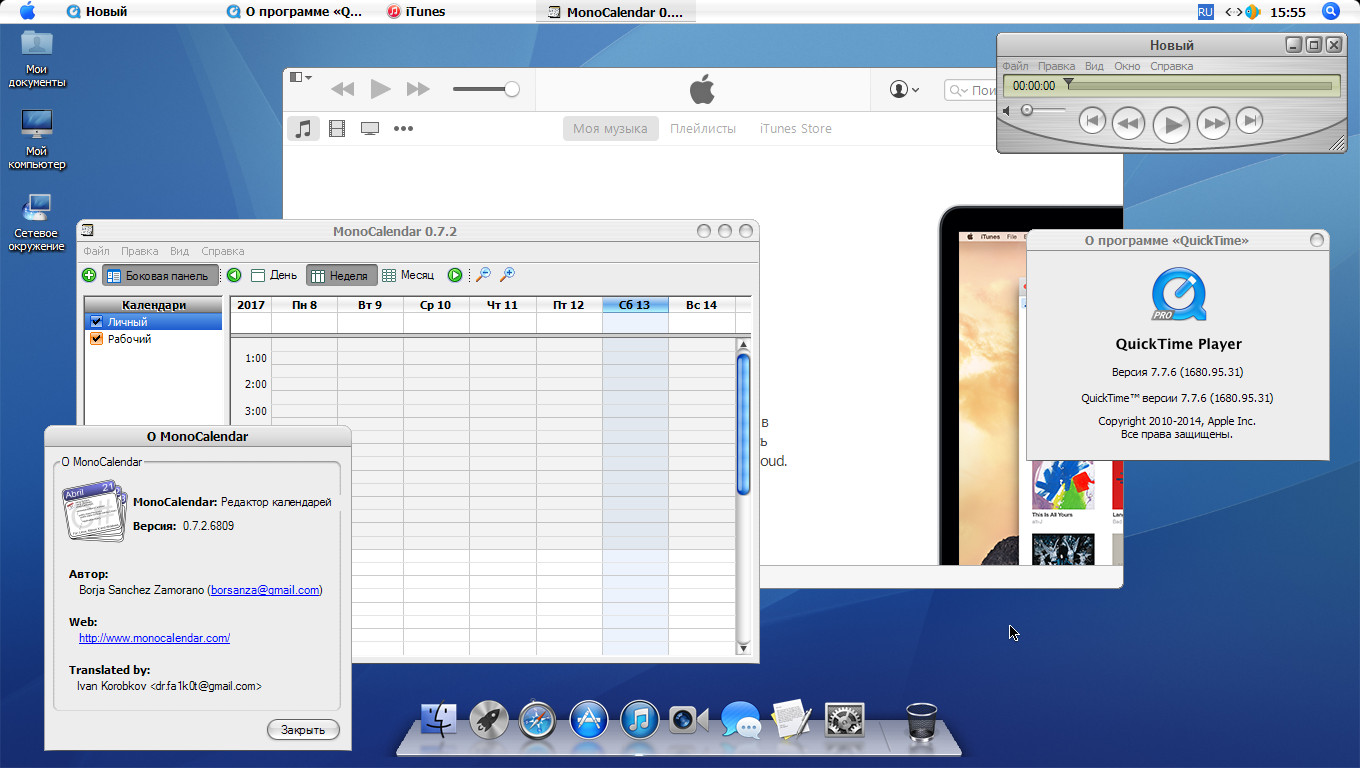Click the zoom in magnifier in MonoCalendar
The height and width of the screenshot is (768, 1360).
coord(507,275)
